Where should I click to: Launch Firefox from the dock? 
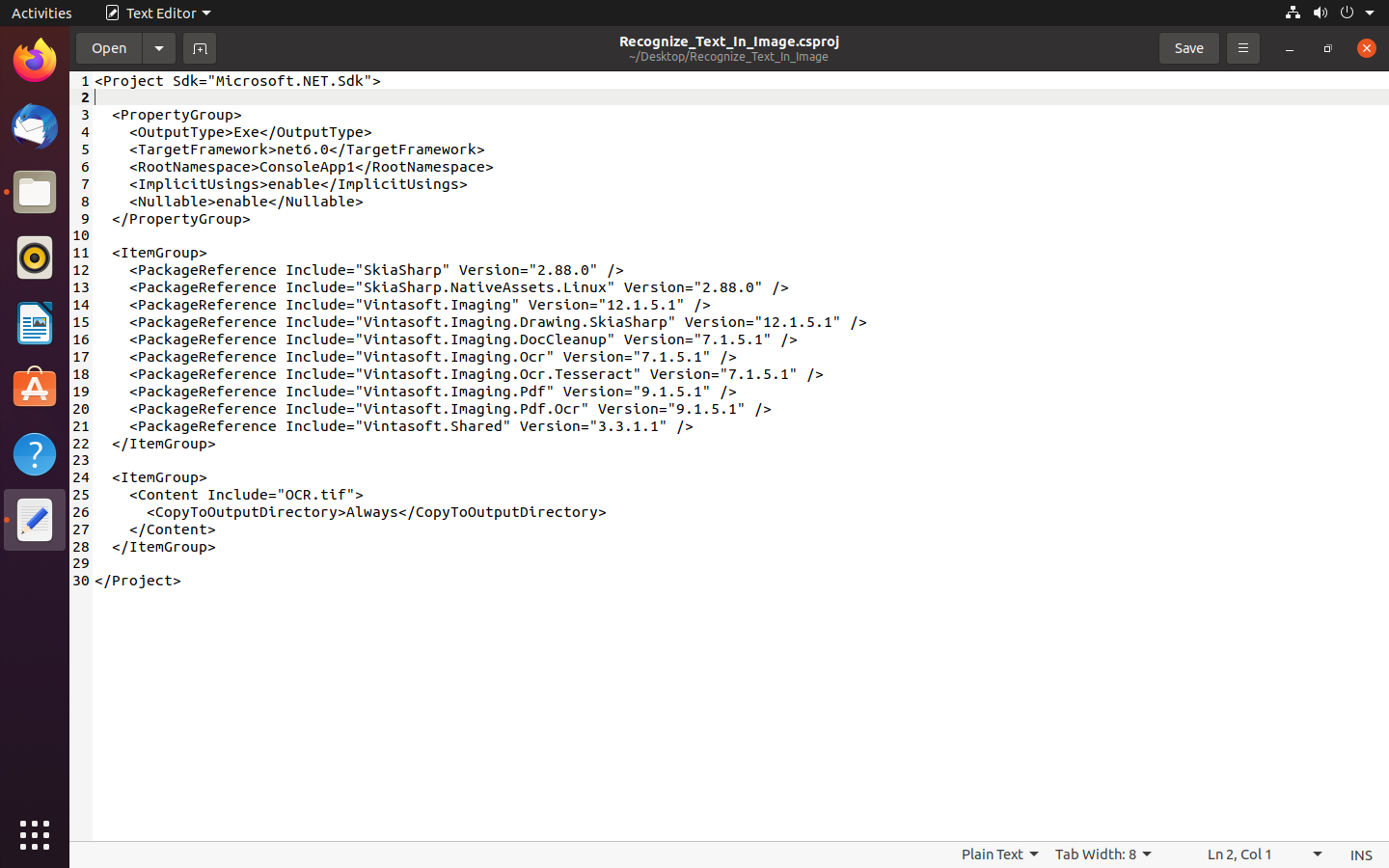[35, 62]
